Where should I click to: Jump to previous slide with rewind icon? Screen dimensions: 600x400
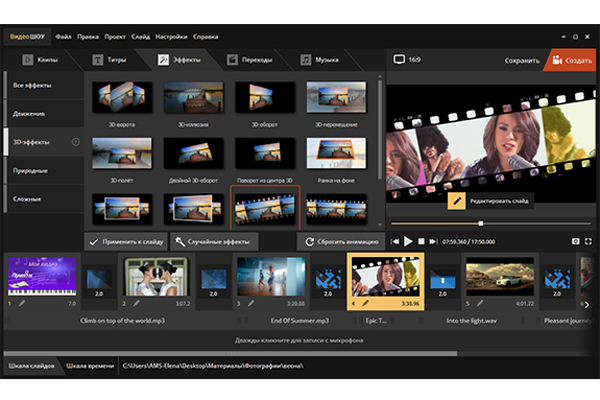(395, 241)
